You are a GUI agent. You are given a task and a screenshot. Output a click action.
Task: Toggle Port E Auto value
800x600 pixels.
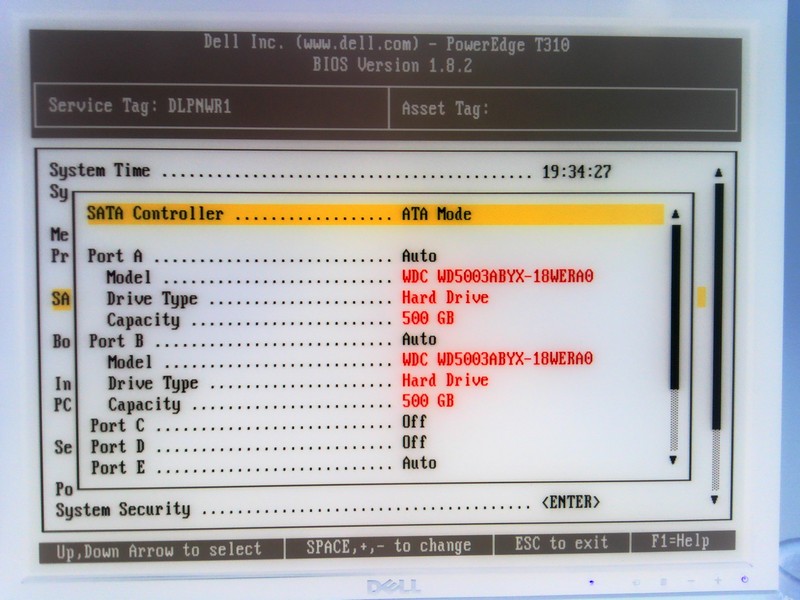[x=419, y=464]
